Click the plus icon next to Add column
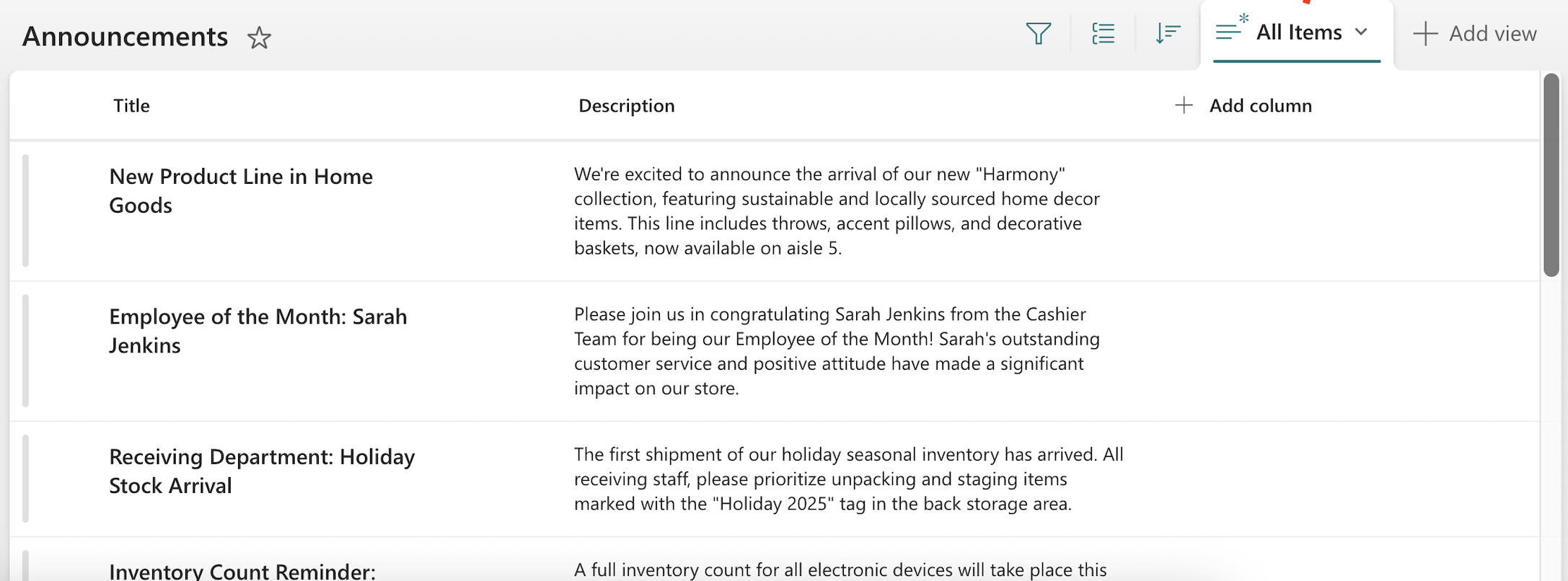 tap(1184, 105)
